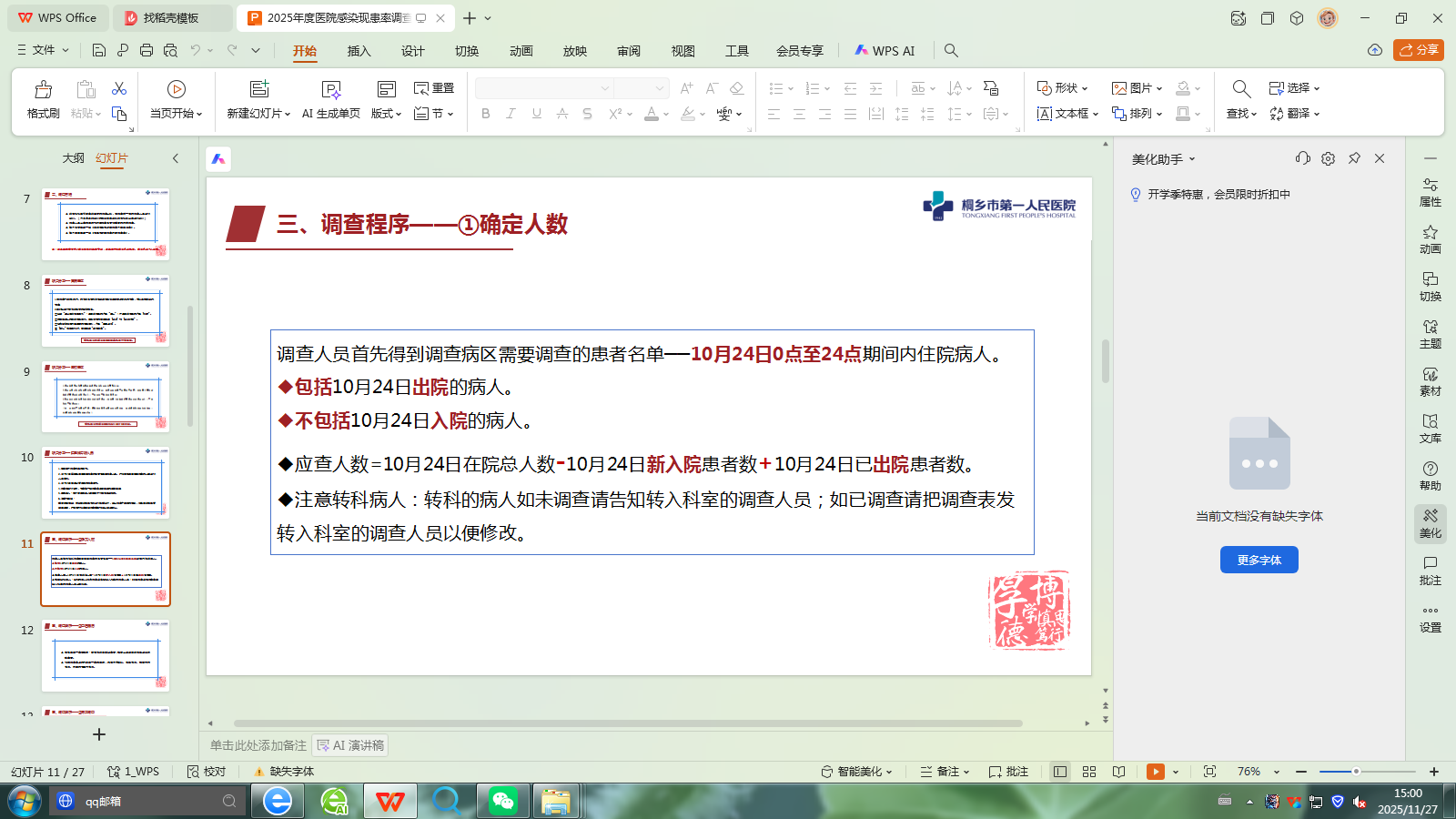Screen dimensions: 1456x819
Task: Click the orange 分享 button
Action: click(1418, 50)
